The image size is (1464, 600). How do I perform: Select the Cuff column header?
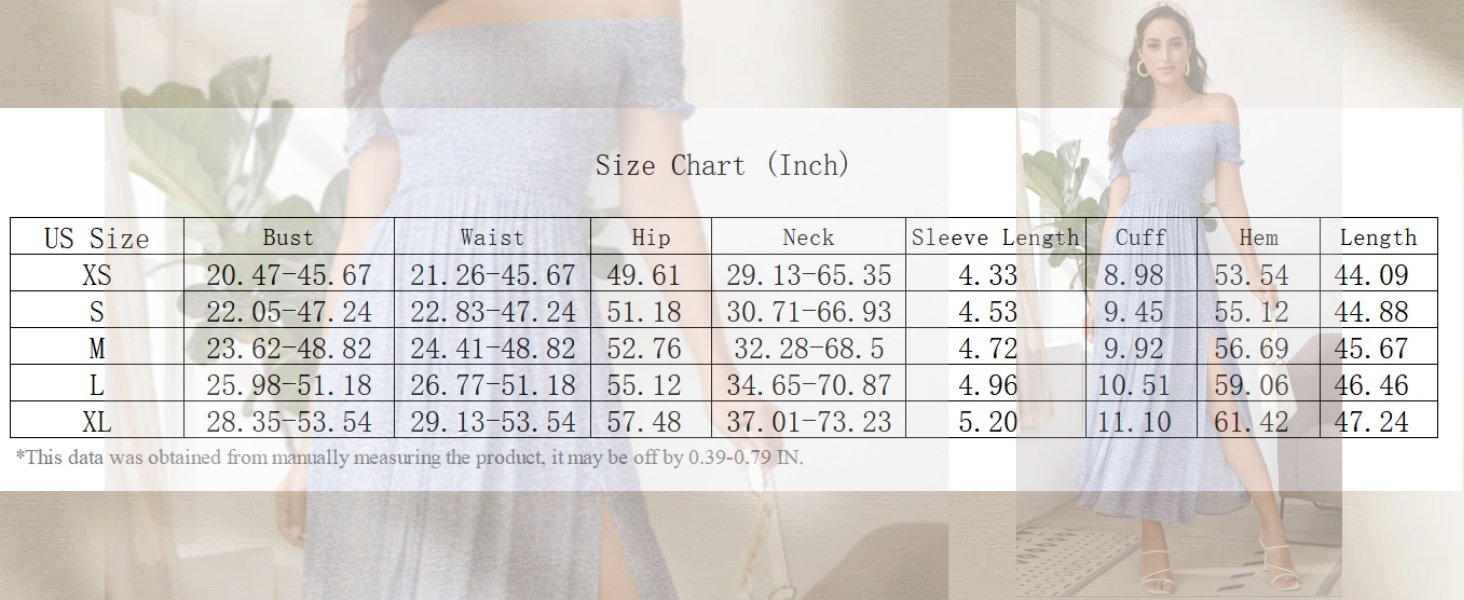(1141, 238)
